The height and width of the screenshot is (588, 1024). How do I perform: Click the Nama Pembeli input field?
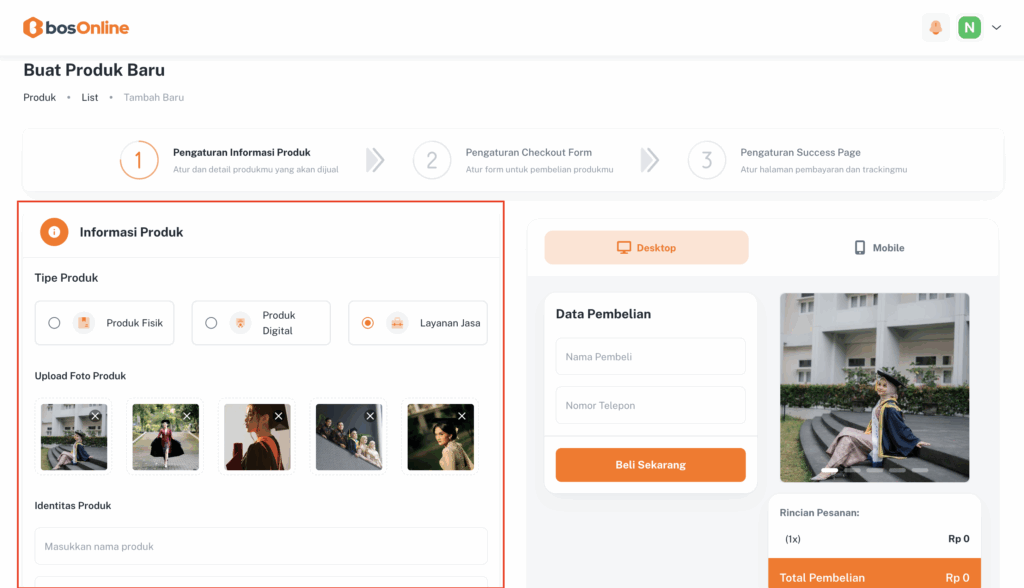[x=650, y=357]
